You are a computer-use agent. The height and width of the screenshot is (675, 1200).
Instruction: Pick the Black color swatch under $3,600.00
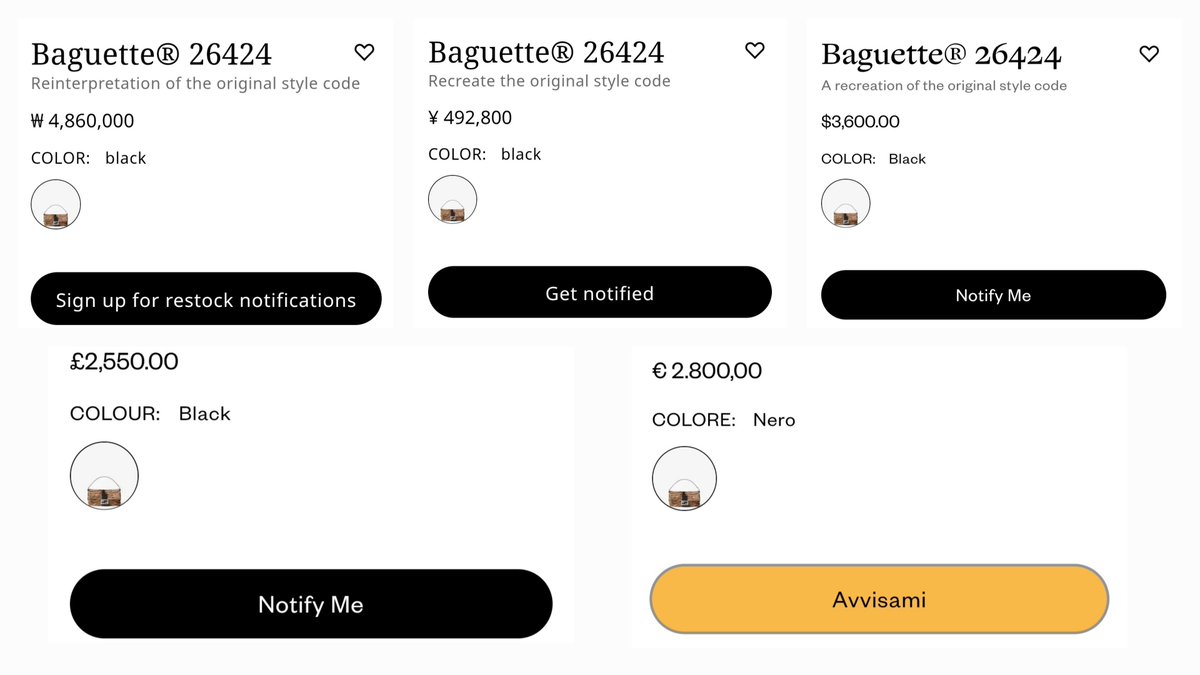(846, 204)
